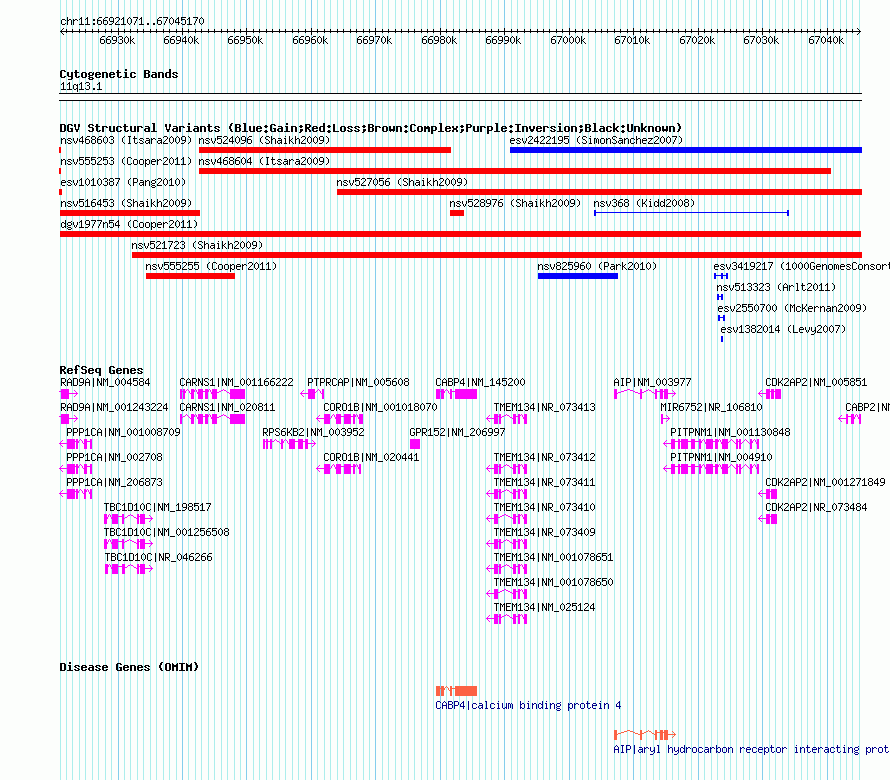Click the CDK2AP2|NM_005851 gene glyph

770,394
